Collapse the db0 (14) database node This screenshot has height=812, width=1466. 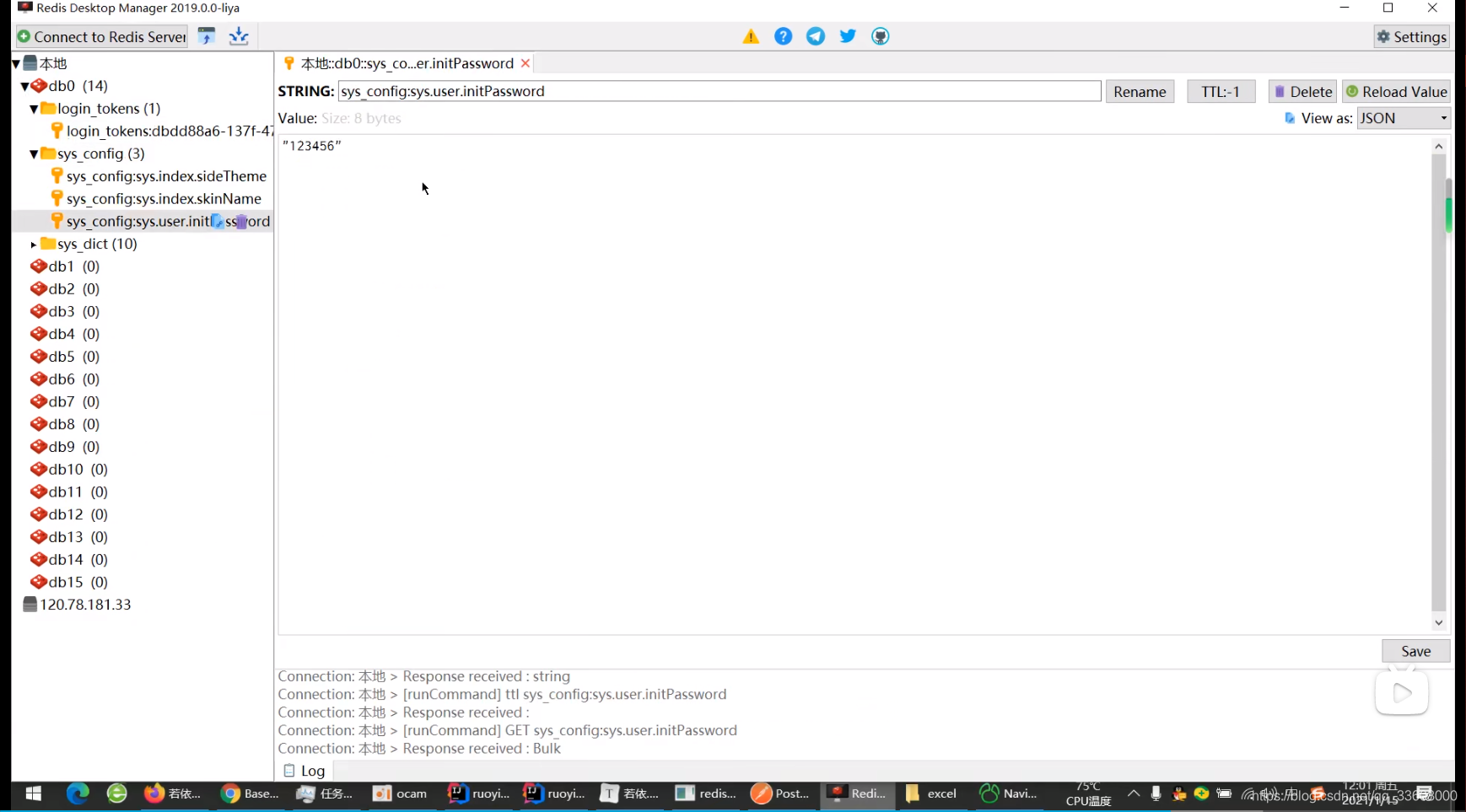(24, 86)
